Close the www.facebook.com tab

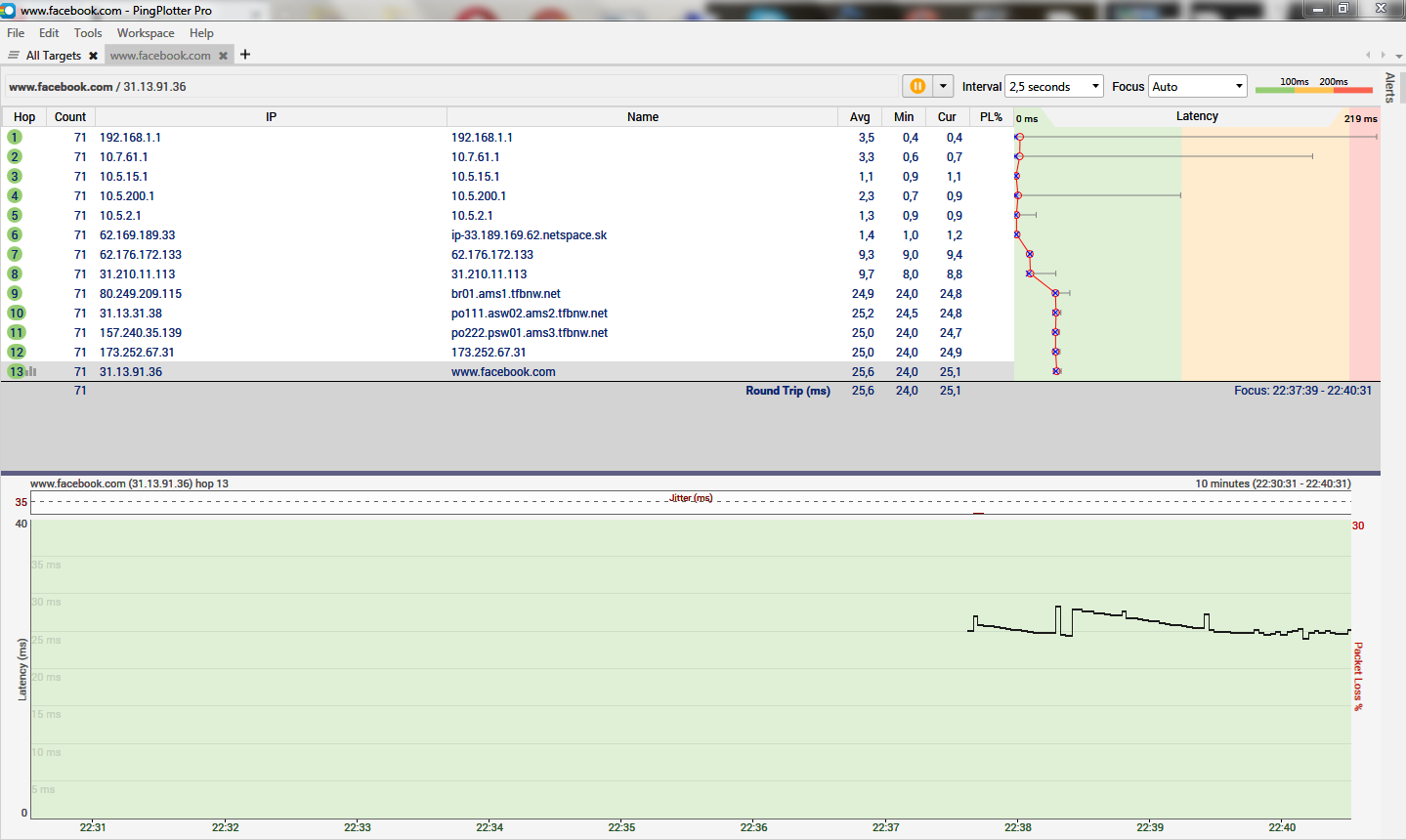pos(224,56)
